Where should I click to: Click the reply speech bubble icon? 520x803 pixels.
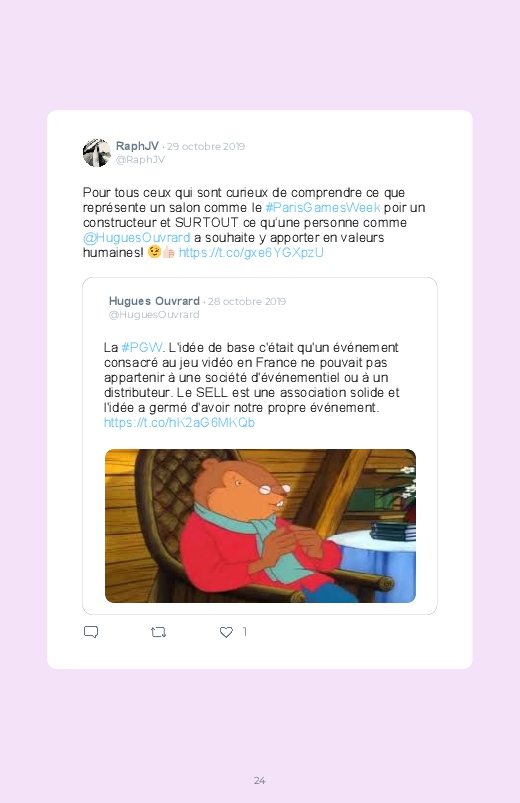[x=91, y=632]
